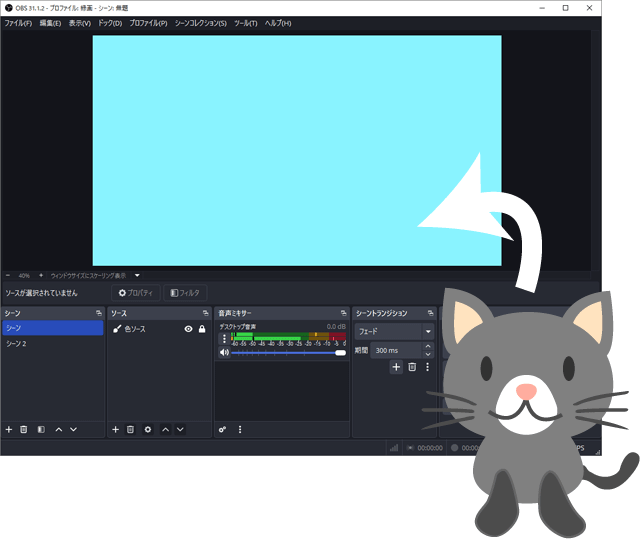Viewport: 640px width, 539px height.
Task: Open the ドック(D) menu
Action: pos(110,23)
